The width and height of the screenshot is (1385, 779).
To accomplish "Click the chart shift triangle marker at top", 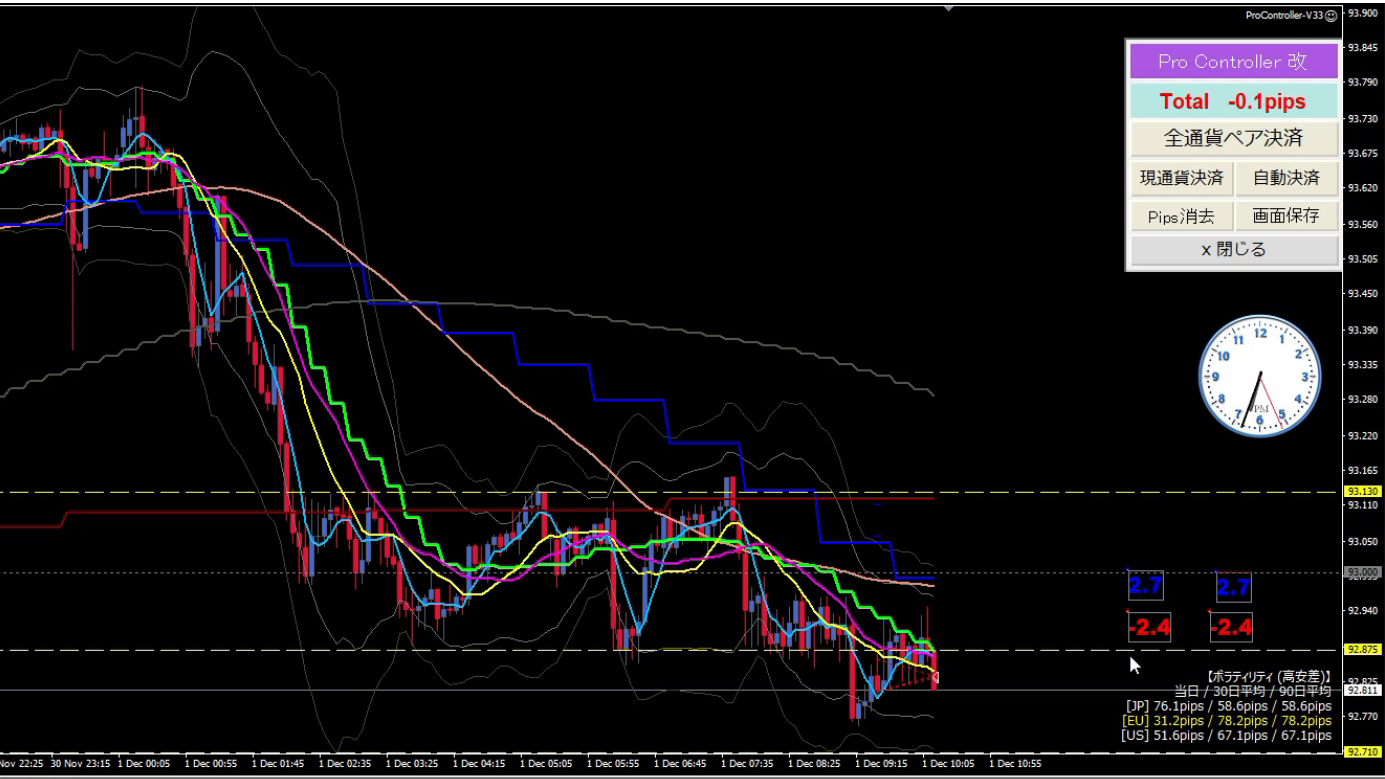I will tap(949, 8).
